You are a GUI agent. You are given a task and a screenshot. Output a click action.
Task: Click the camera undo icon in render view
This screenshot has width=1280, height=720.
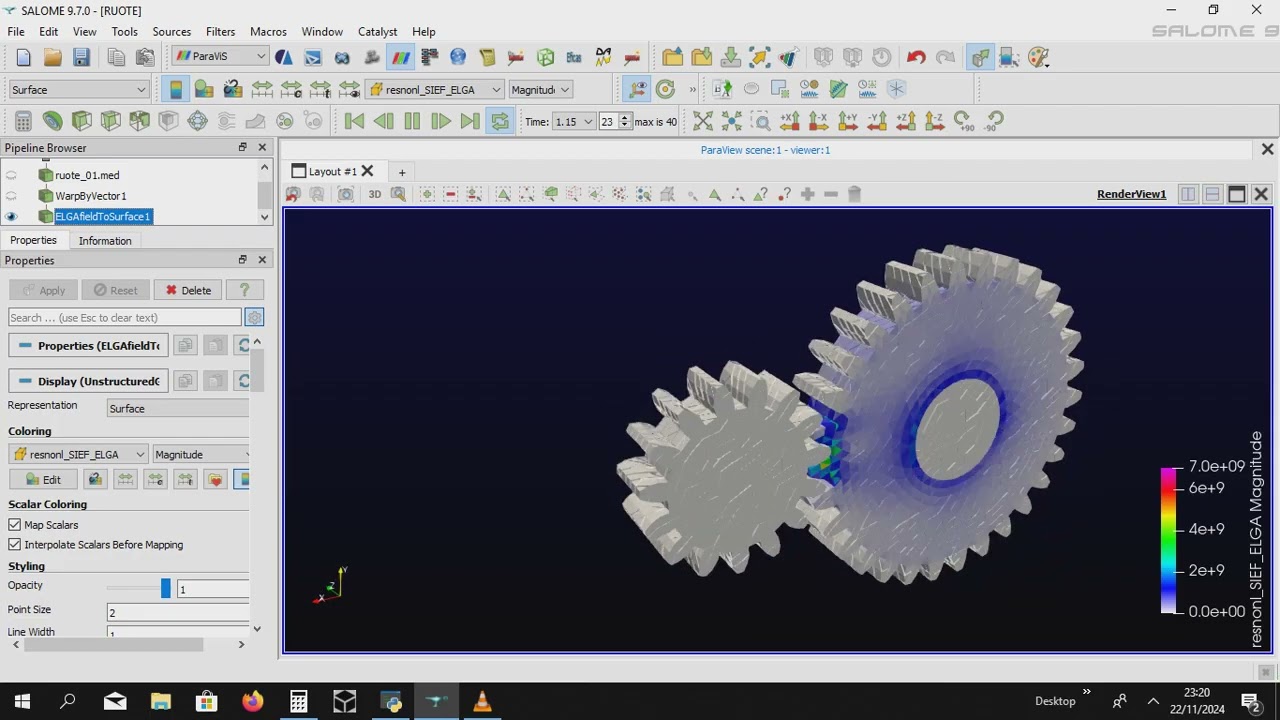[x=294, y=194]
